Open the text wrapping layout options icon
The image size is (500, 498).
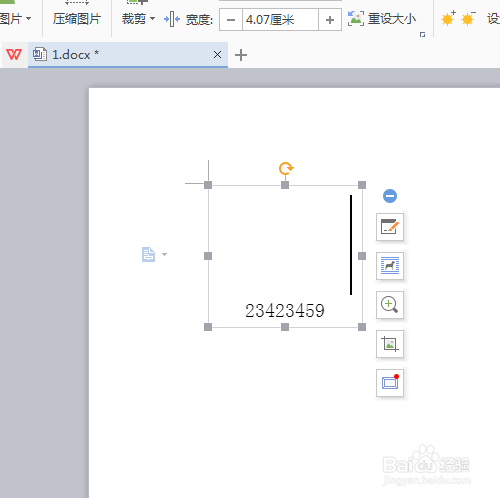tap(390, 266)
